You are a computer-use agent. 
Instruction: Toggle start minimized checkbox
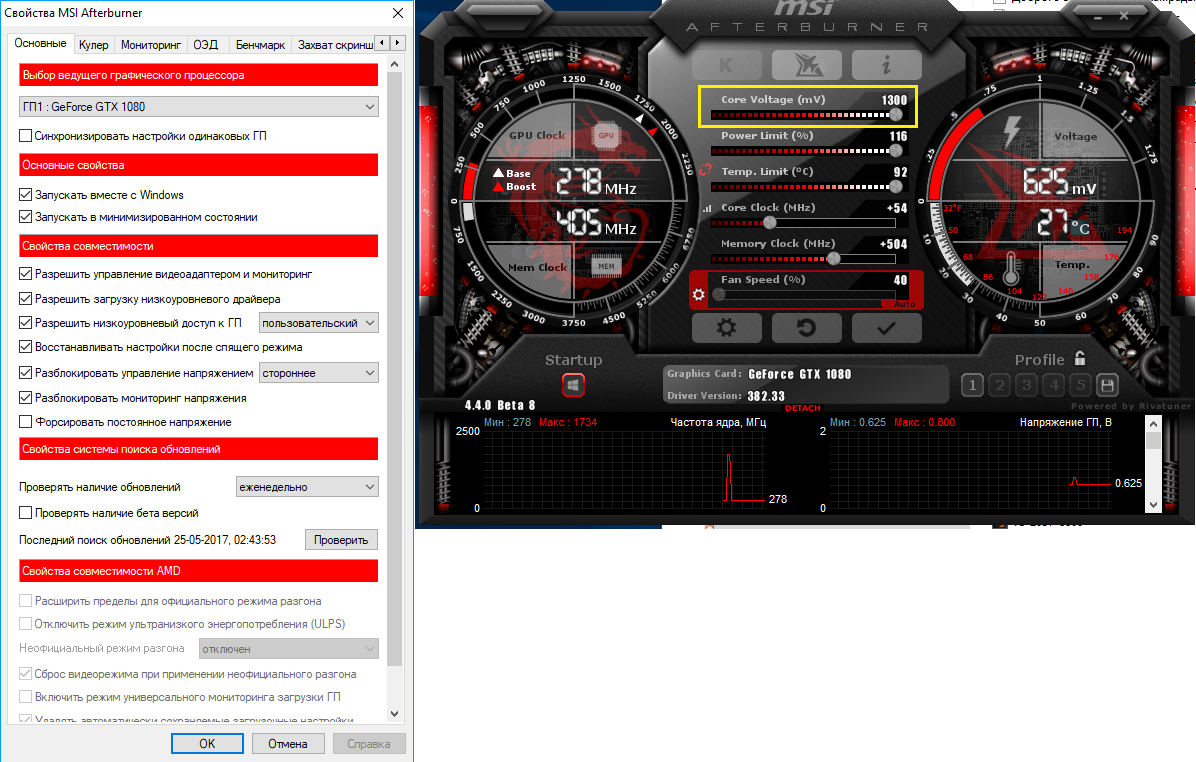pyautogui.click(x=25, y=217)
